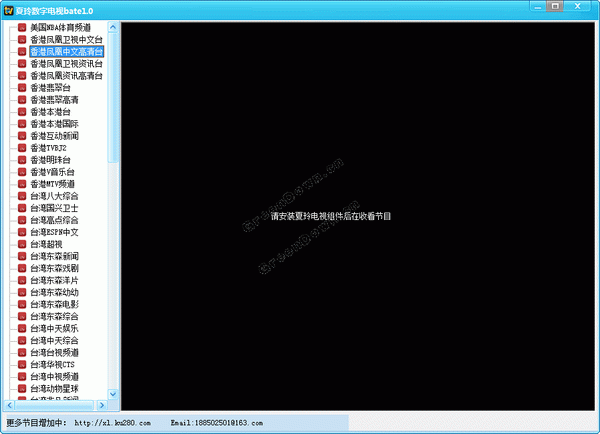600x434 pixels.
Task: Click the icon next to 台湾台视频道
Action: 22,352
